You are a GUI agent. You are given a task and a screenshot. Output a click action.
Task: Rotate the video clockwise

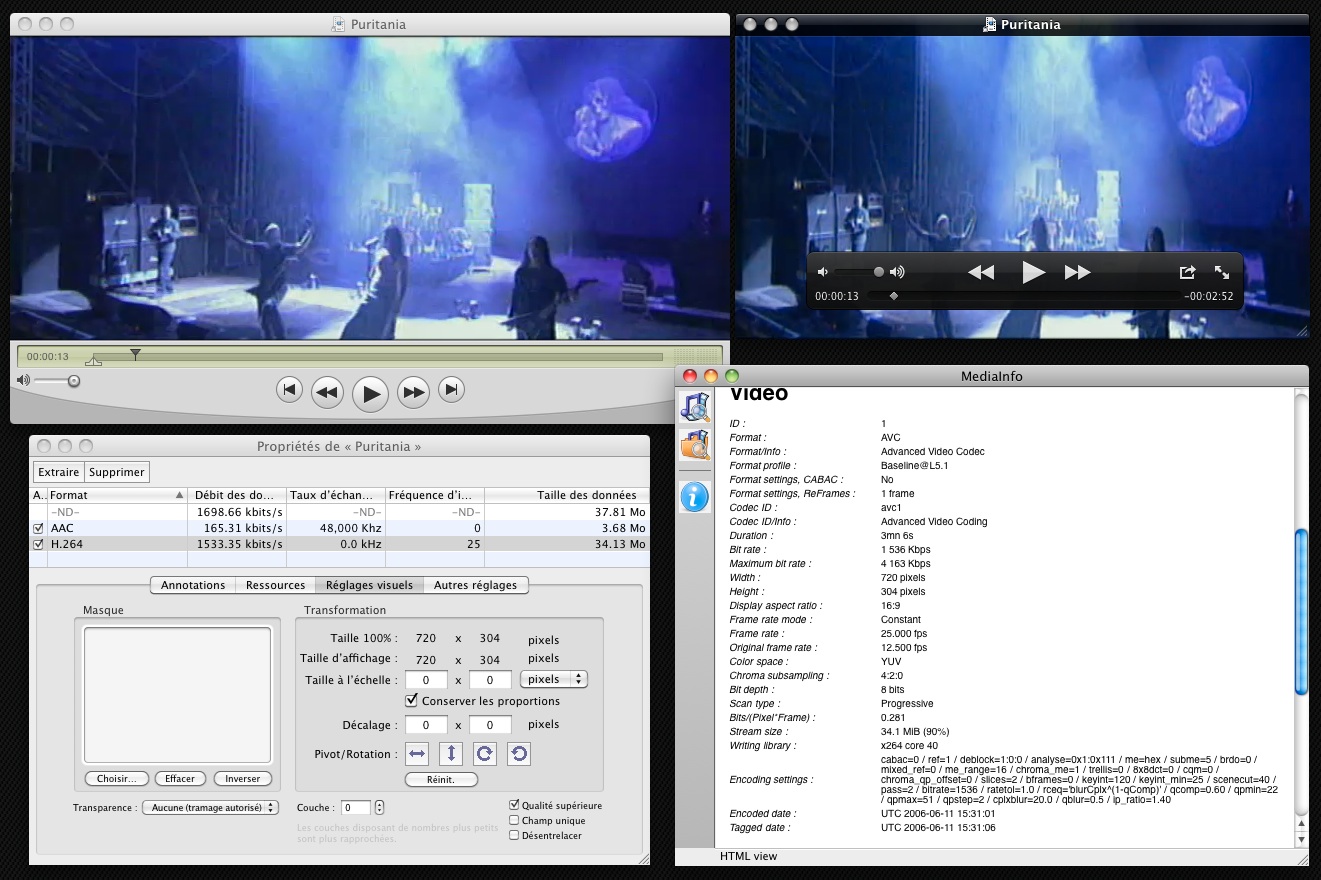pyautogui.click(x=484, y=754)
